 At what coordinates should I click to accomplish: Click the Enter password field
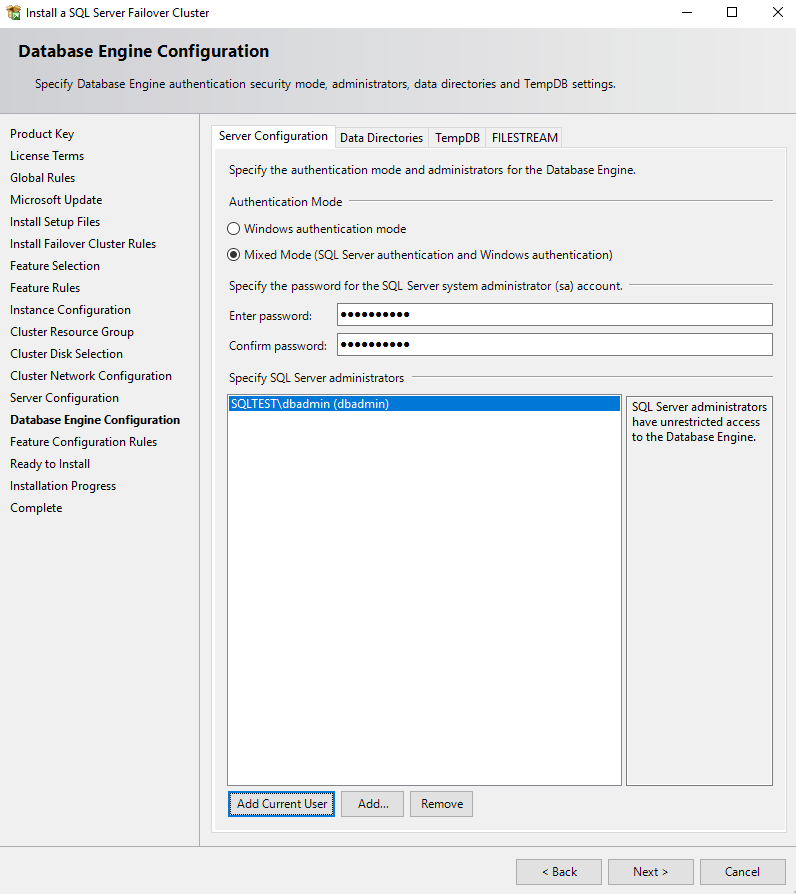tap(555, 315)
